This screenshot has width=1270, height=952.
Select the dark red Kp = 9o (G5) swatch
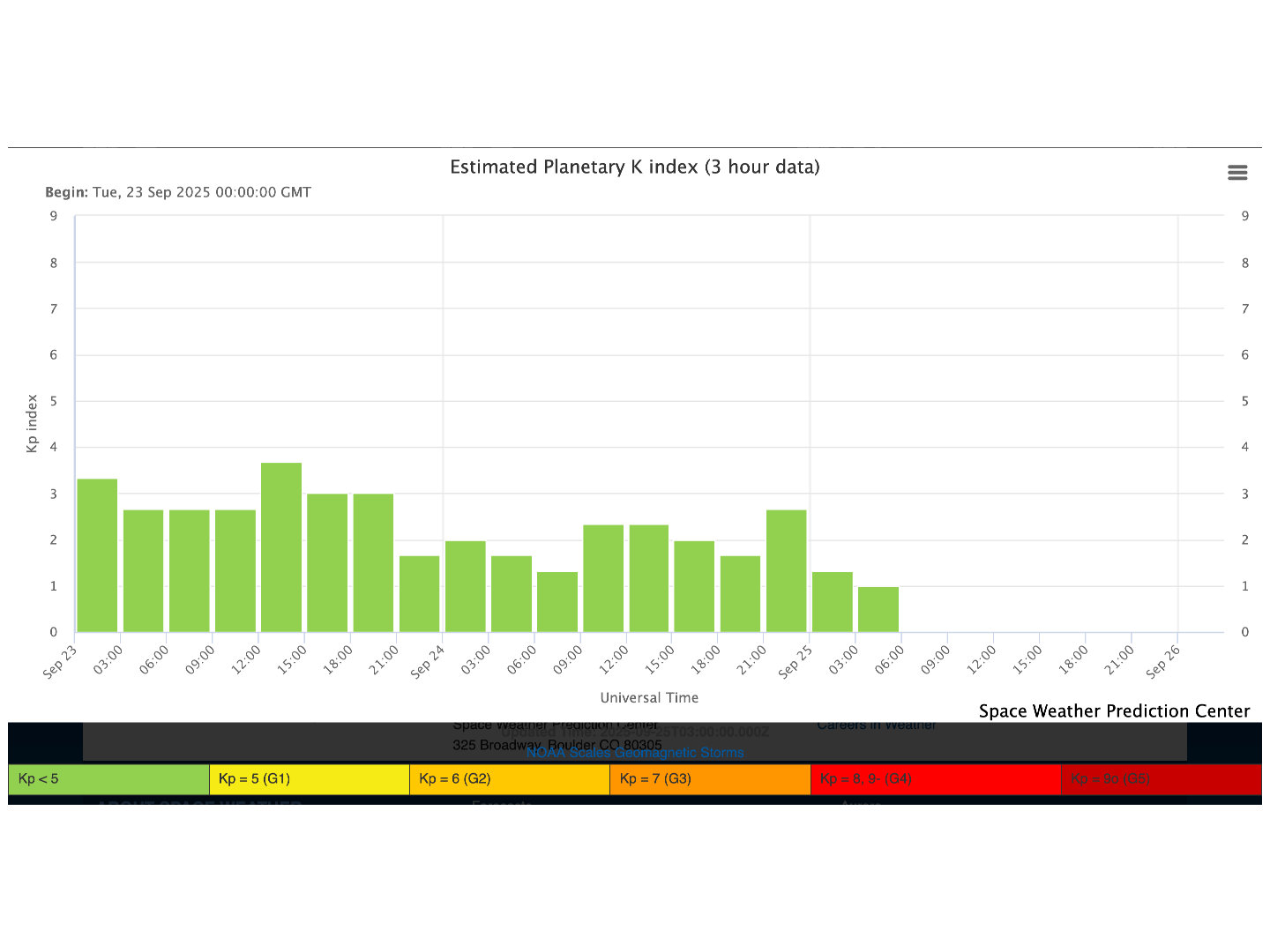pyautogui.click(x=1160, y=779)
